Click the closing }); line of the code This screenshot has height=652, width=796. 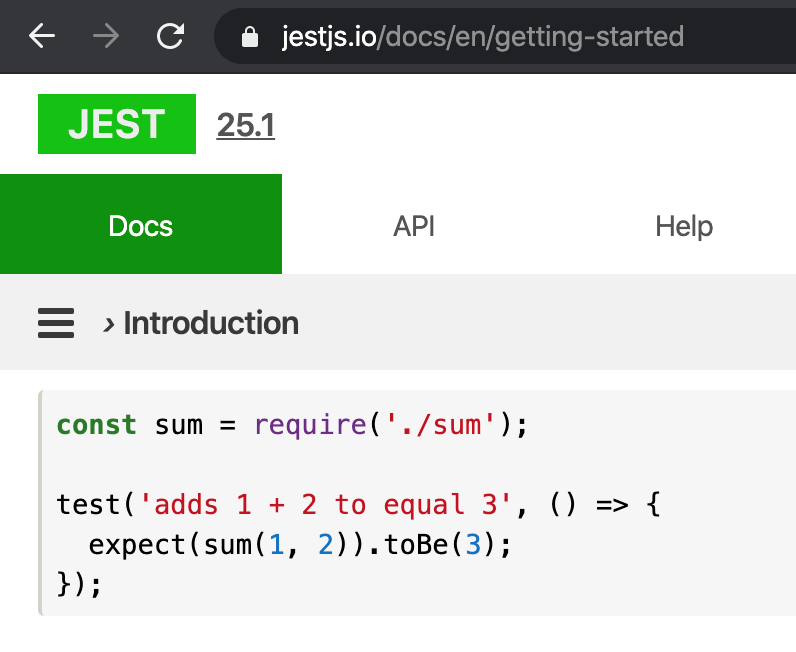pyautogui.click(x=80, y=584)
